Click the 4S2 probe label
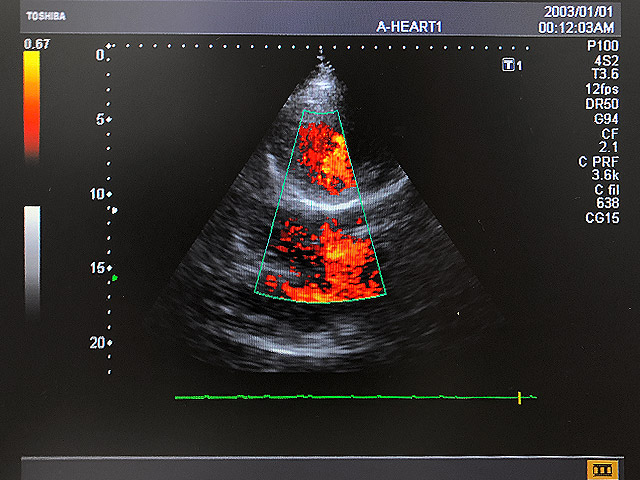The width and height of the screenshot is (640, 480). [606, 61]
